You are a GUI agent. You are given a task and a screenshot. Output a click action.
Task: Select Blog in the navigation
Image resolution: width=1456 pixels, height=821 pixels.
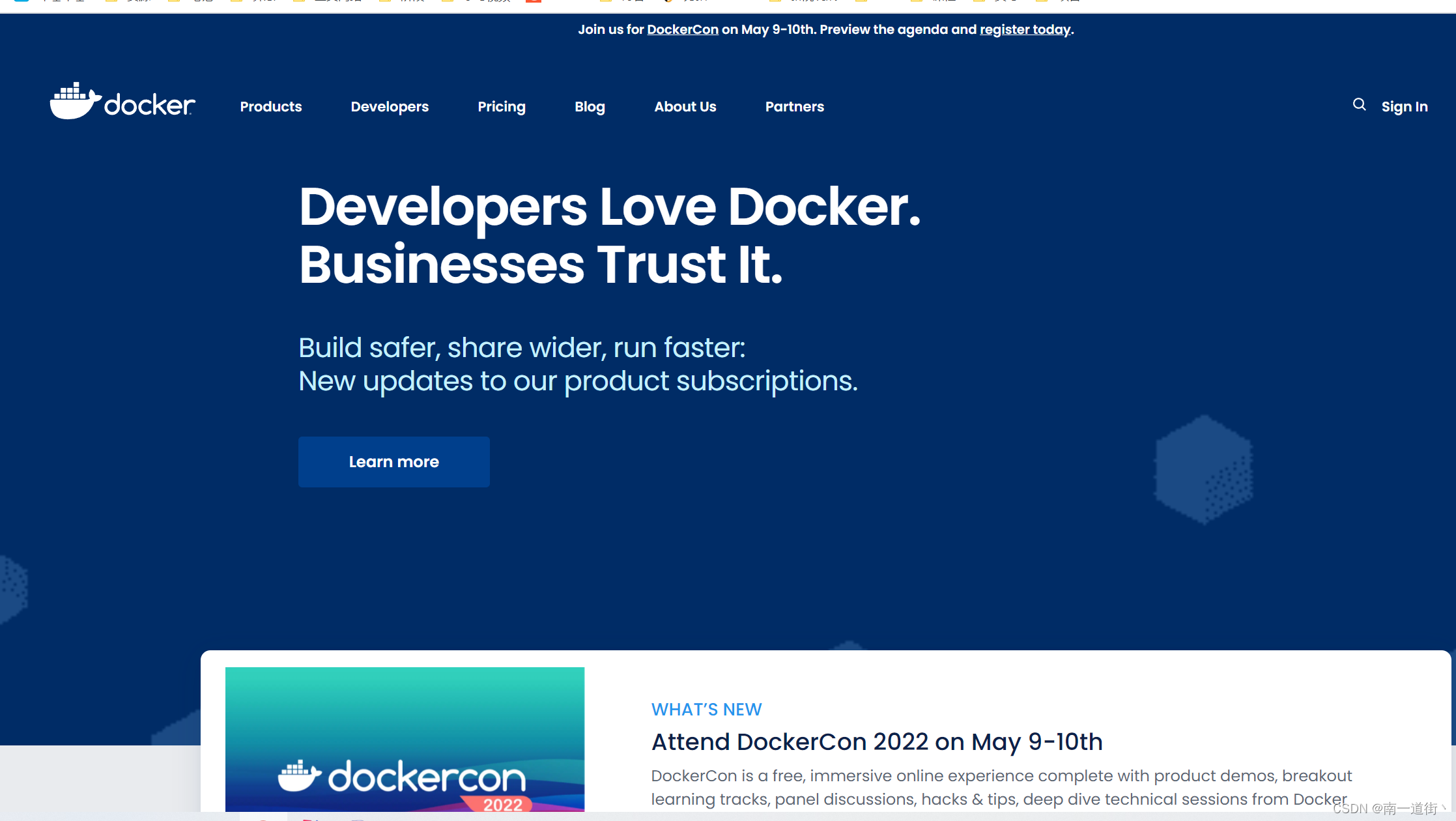pyautogui.click(x=589, y=106)
